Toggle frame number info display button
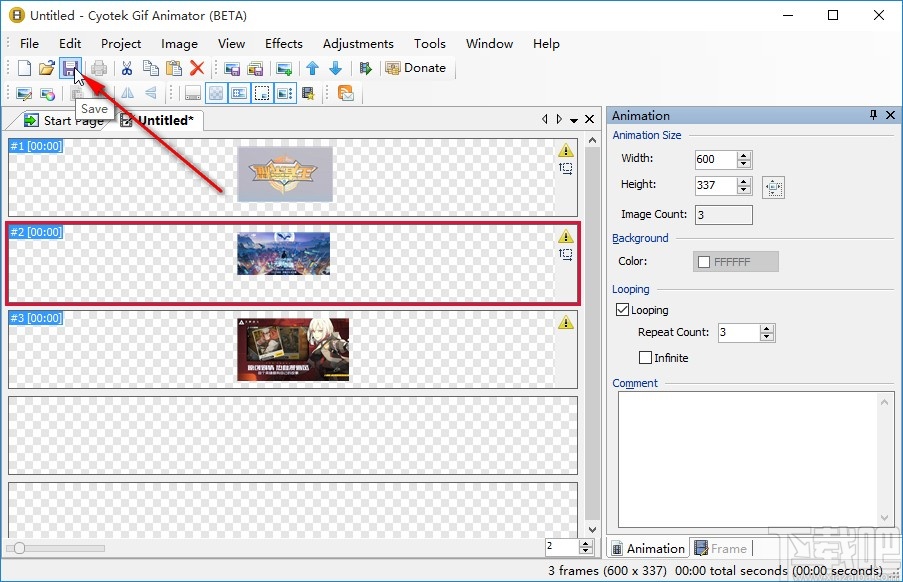The image size is (903, 582). click(239, 93)
